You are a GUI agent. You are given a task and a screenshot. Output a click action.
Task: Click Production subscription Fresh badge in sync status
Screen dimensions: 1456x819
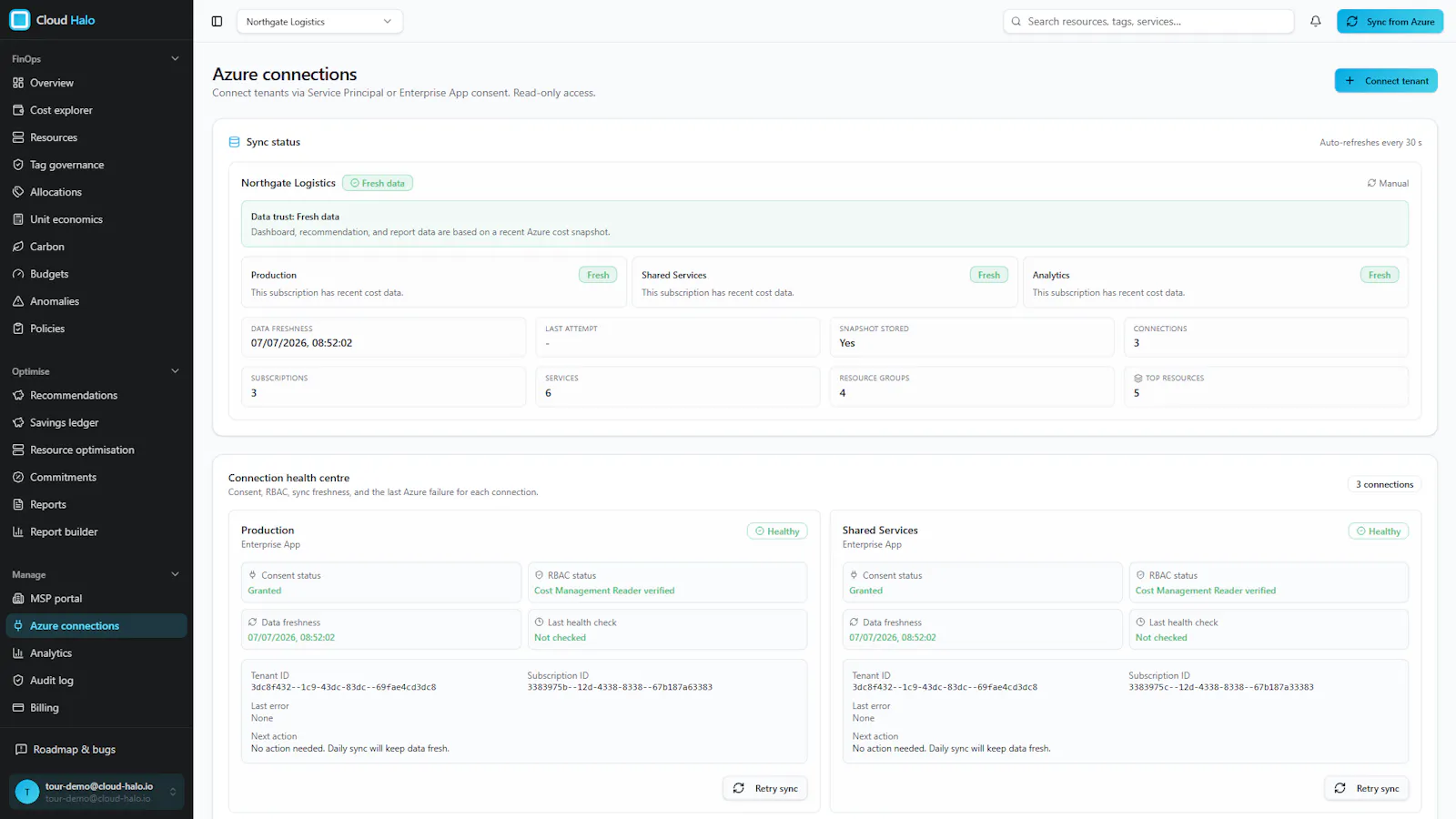[x=598, y=275]
